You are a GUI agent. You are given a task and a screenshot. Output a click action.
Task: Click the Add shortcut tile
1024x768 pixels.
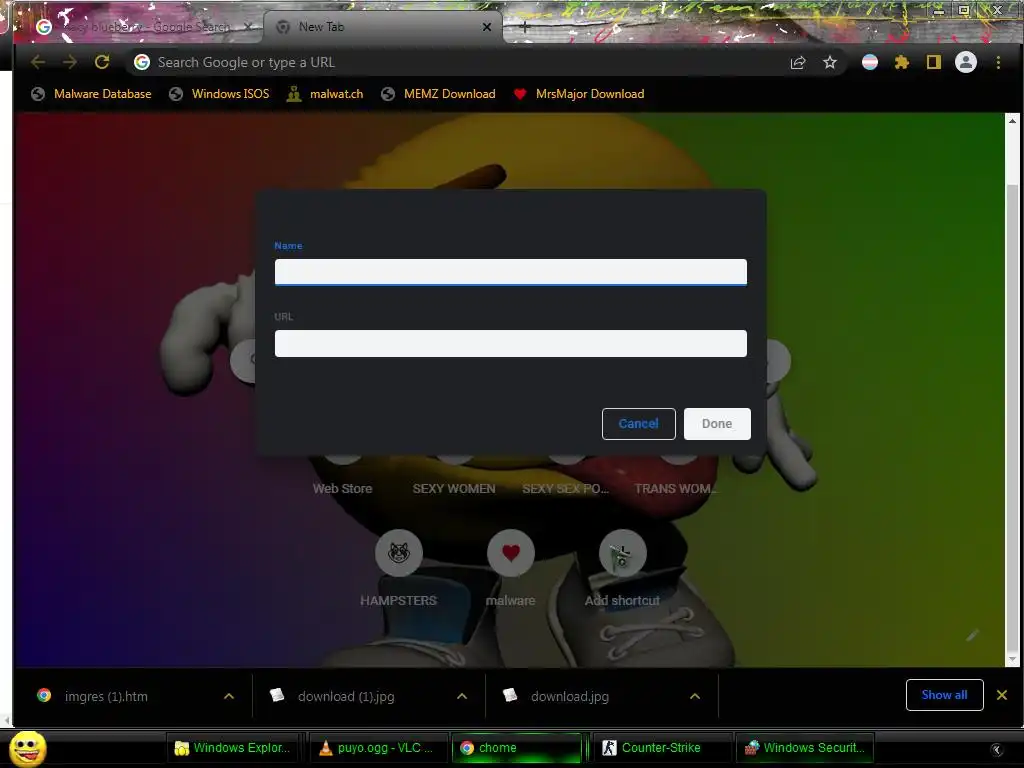pyautogui.click(x=622, y=568)
